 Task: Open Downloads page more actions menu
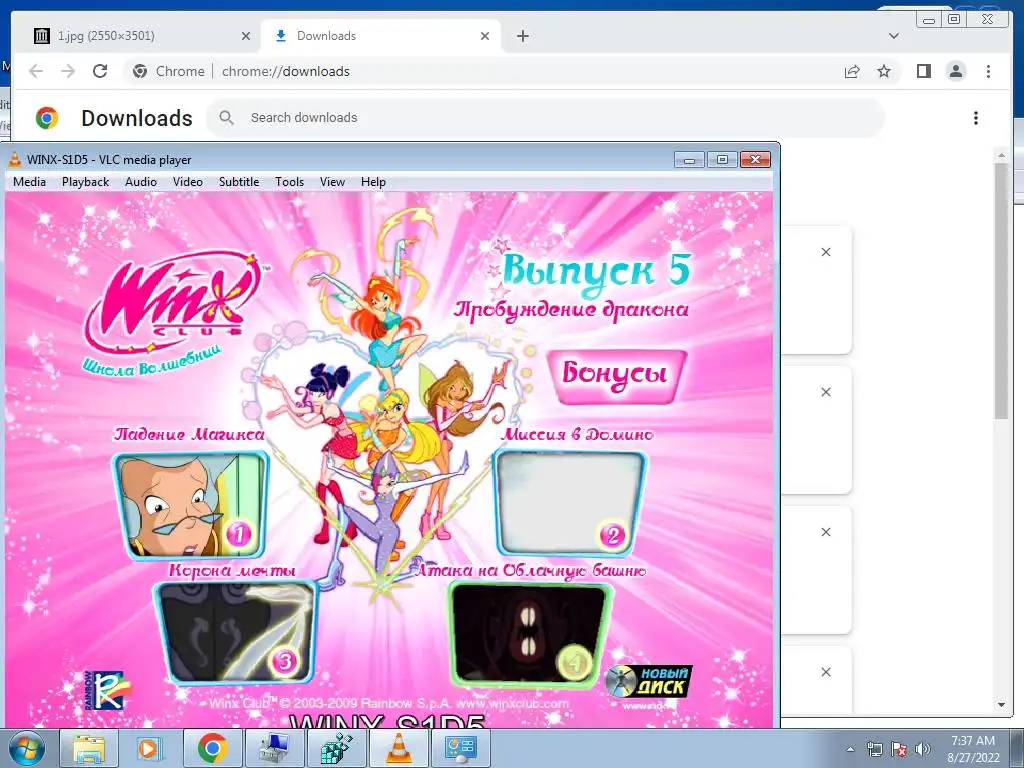tap(976, 118)
